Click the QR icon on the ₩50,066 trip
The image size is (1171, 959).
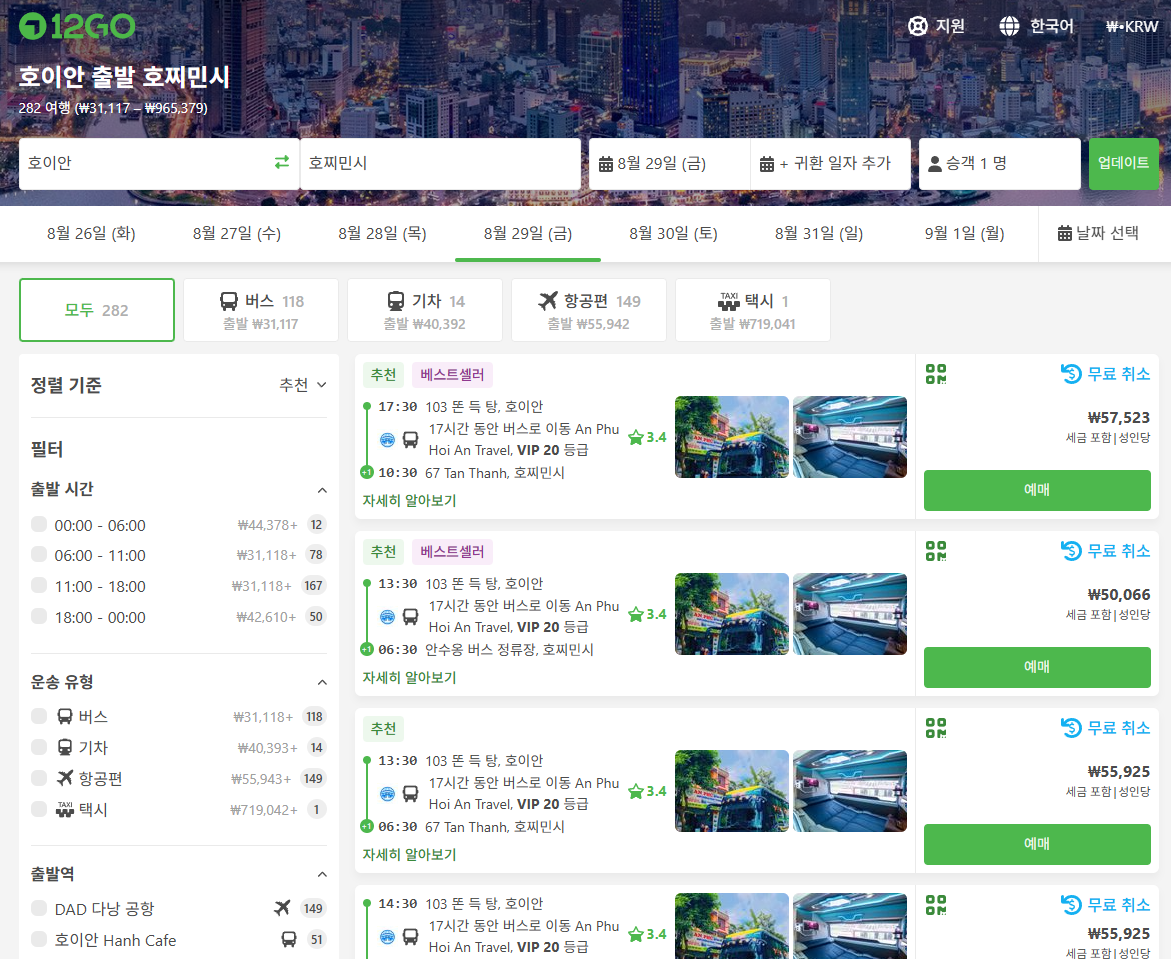(x=935, y=550)
